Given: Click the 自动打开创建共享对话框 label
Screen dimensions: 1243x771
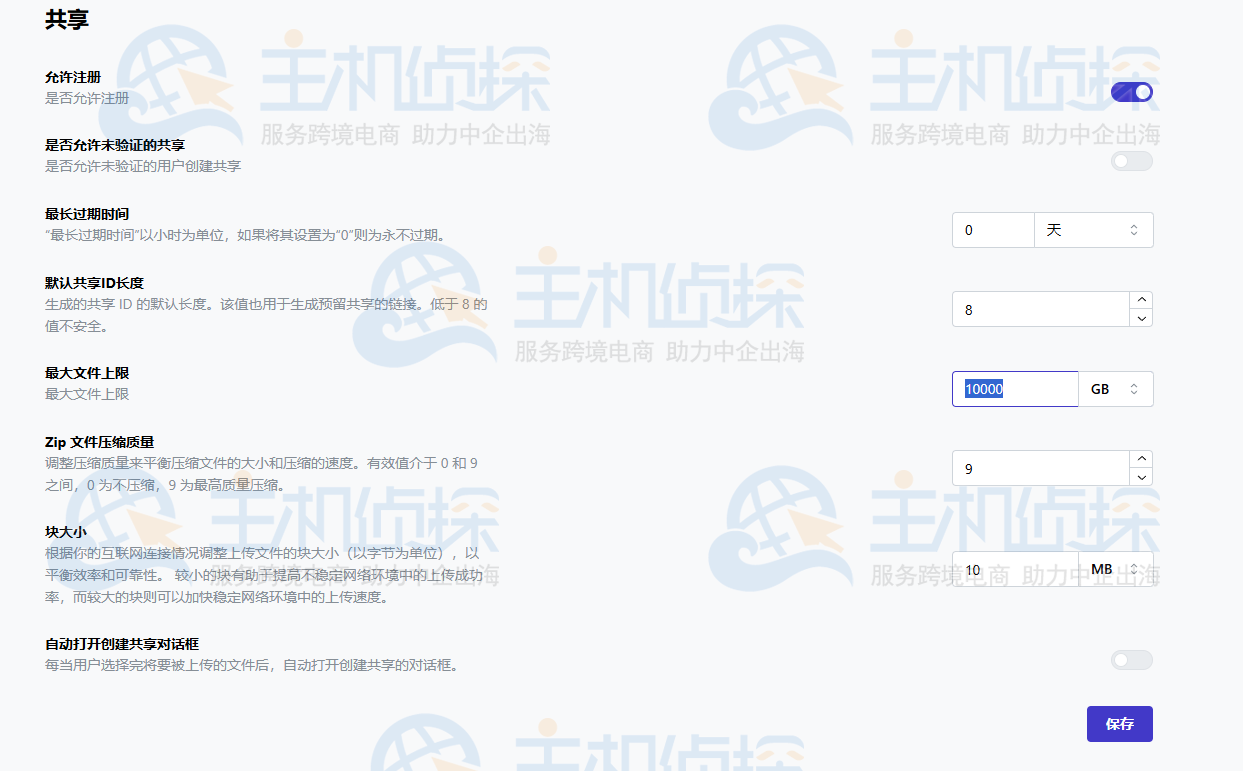Looking at the screenshot, I should [x=122, y=644].
